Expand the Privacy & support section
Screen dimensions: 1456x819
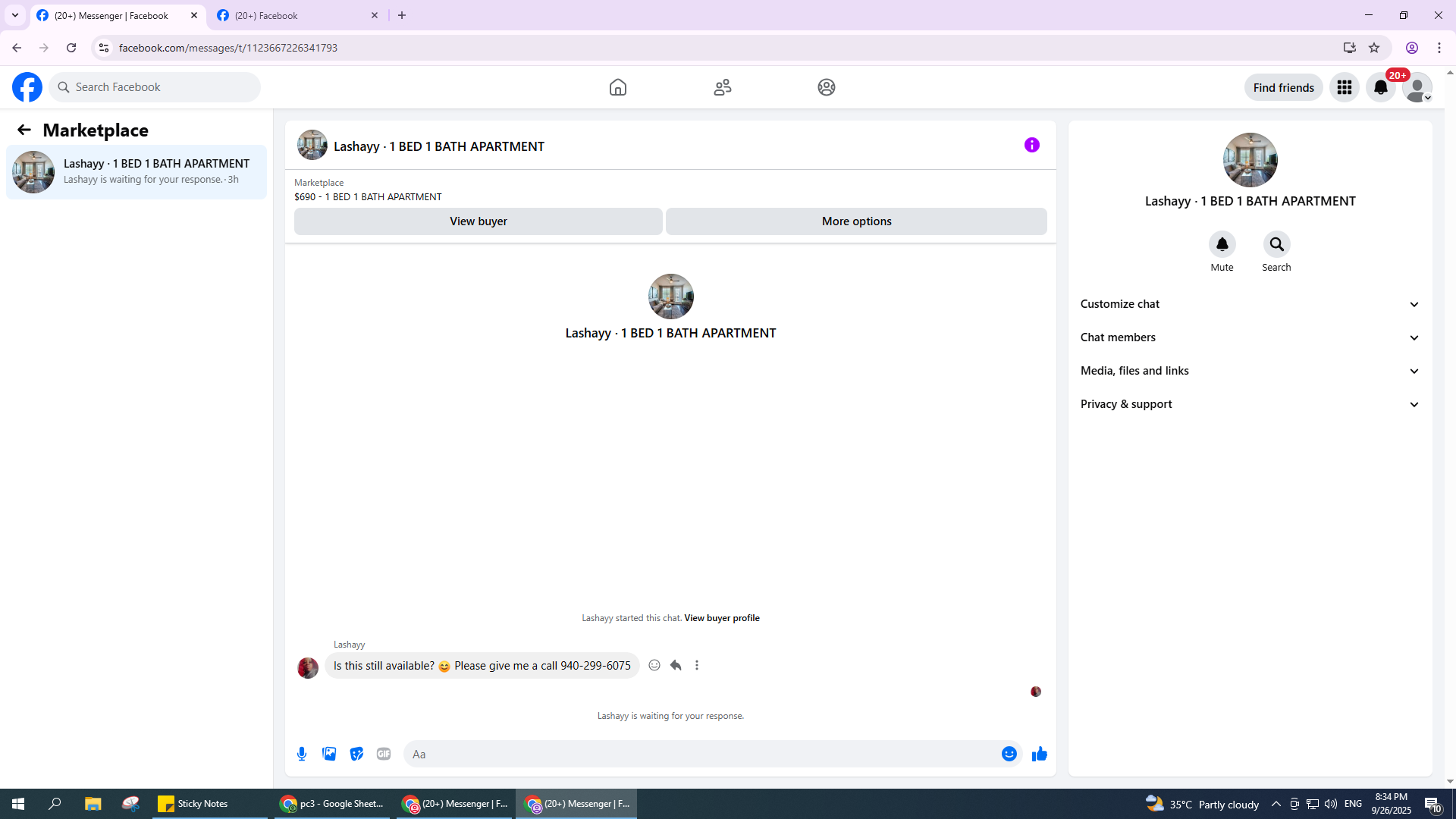click(x=1250, y=404)
